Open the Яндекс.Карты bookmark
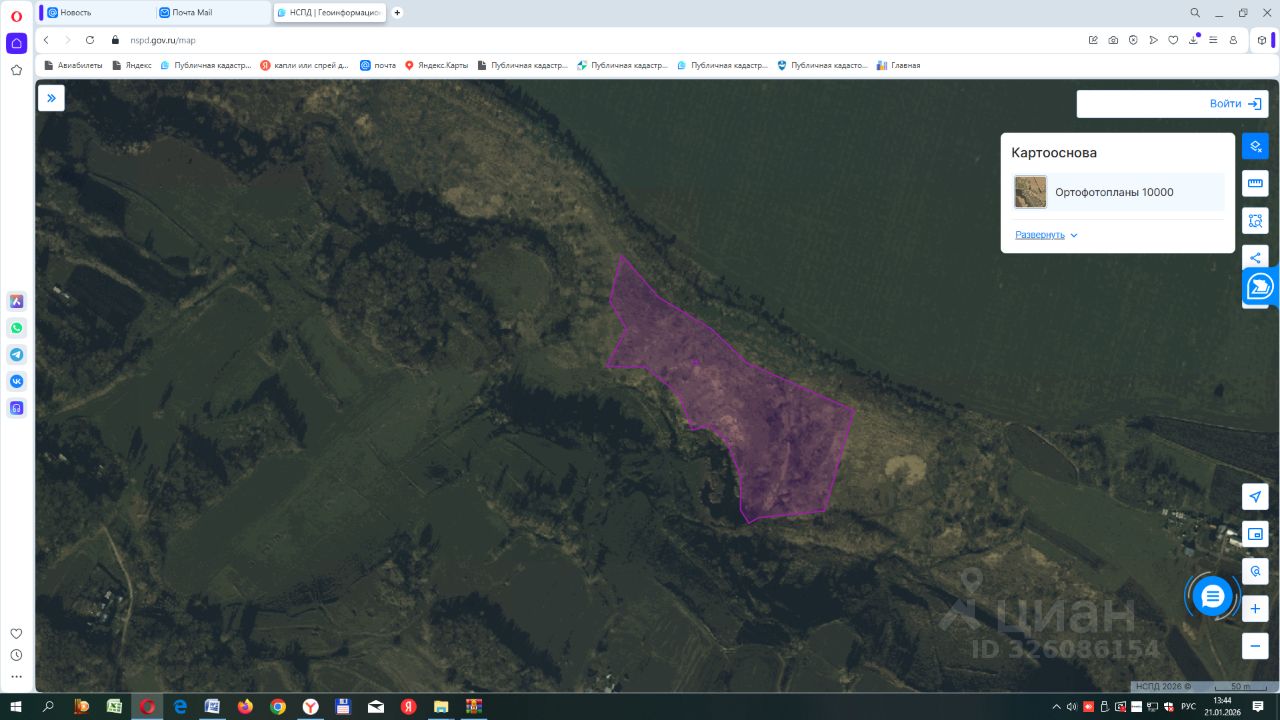 tap(436, 65)
